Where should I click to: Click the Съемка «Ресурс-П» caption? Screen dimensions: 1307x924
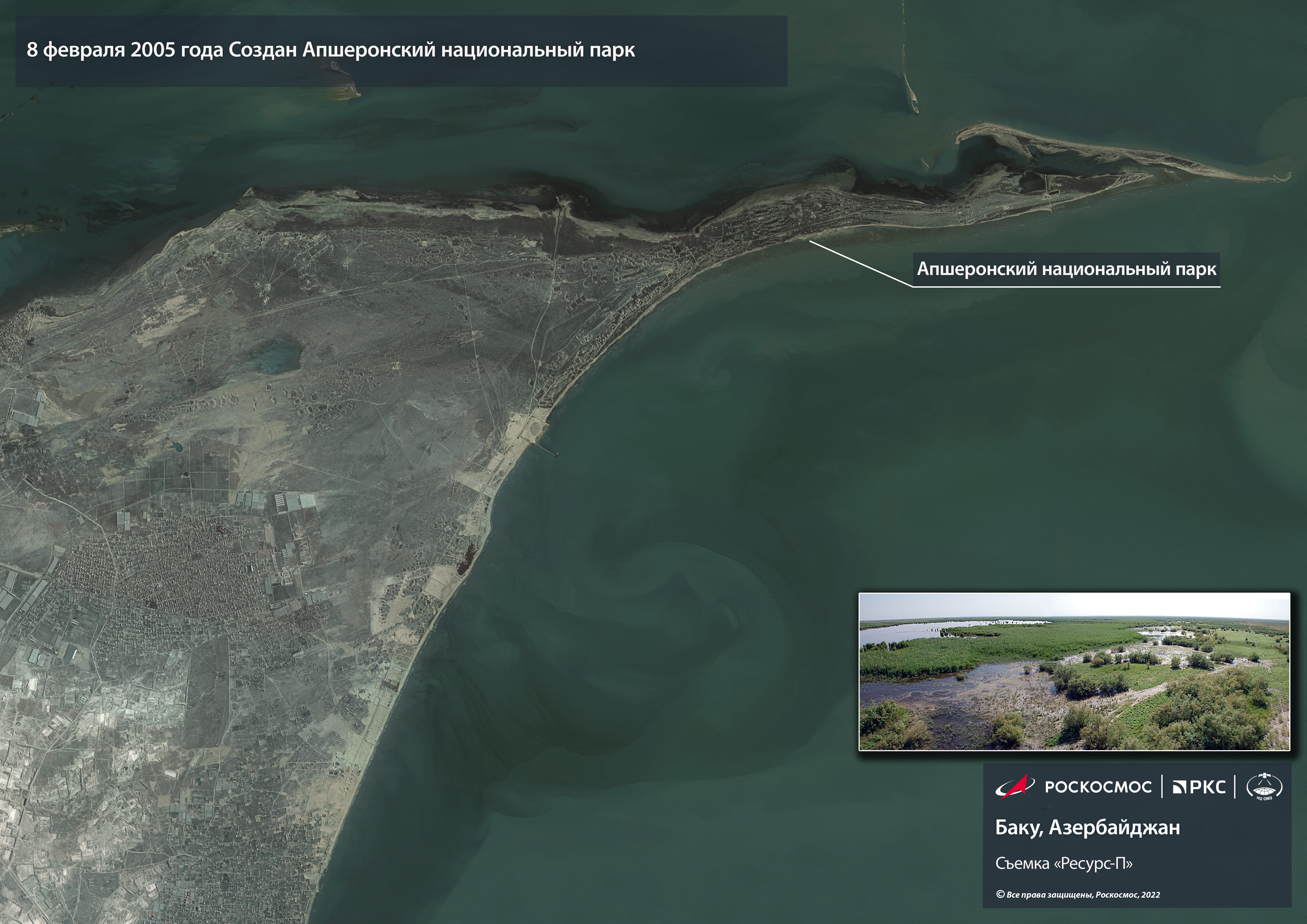pyautogui.click(x=1064, y=863)
